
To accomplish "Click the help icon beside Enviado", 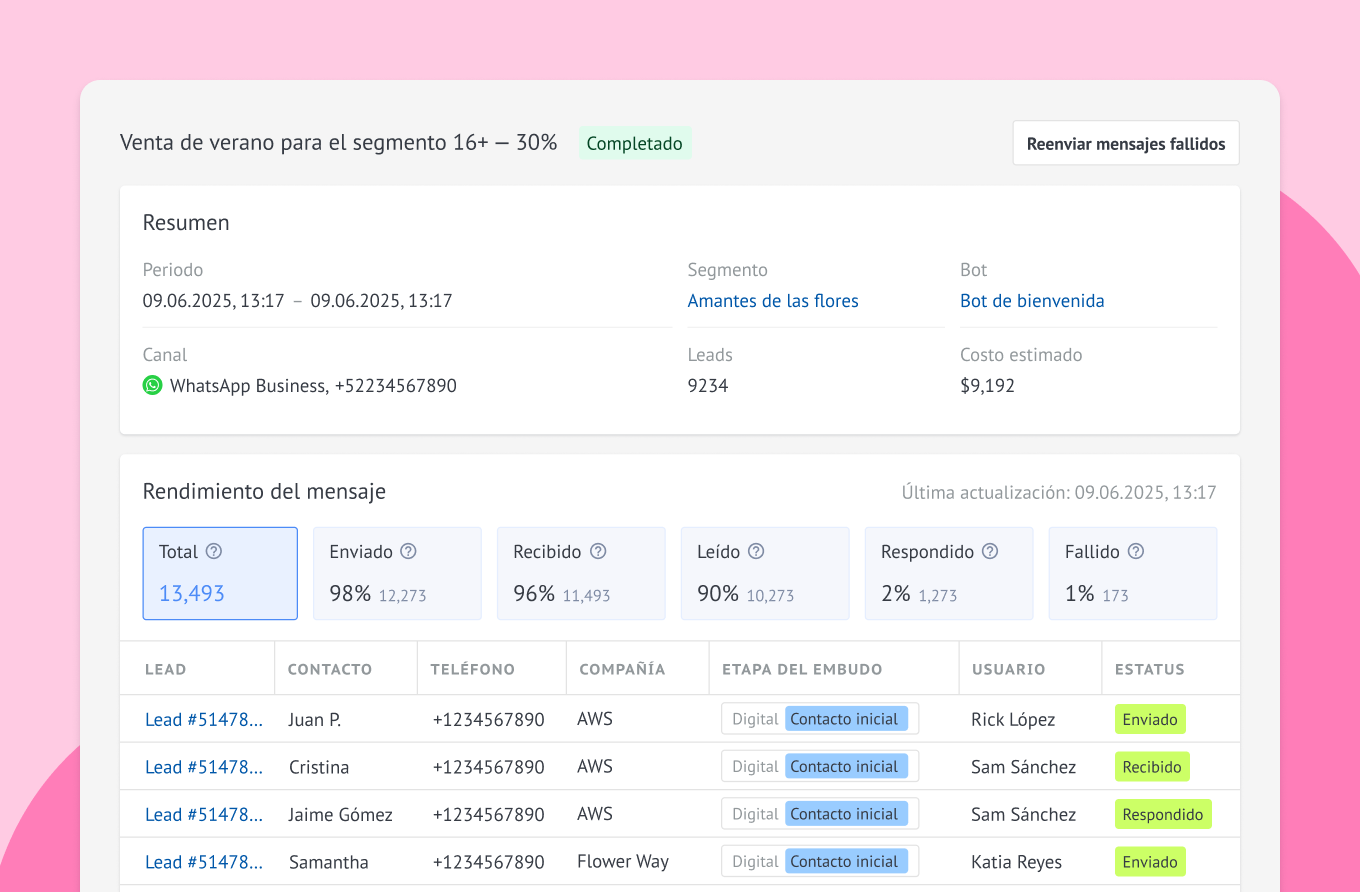I will [x=408, y=551].
